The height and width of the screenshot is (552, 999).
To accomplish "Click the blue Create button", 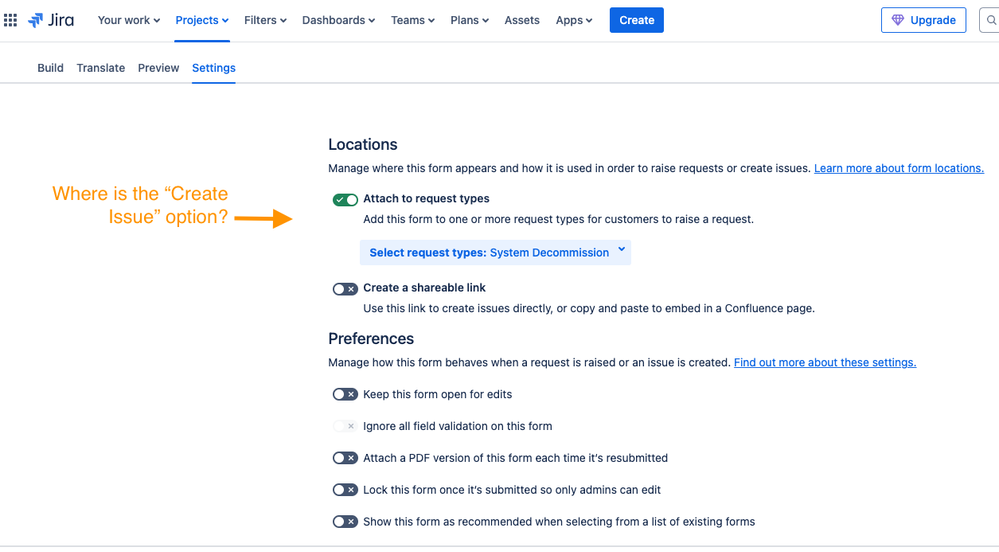I will point(636,20).
